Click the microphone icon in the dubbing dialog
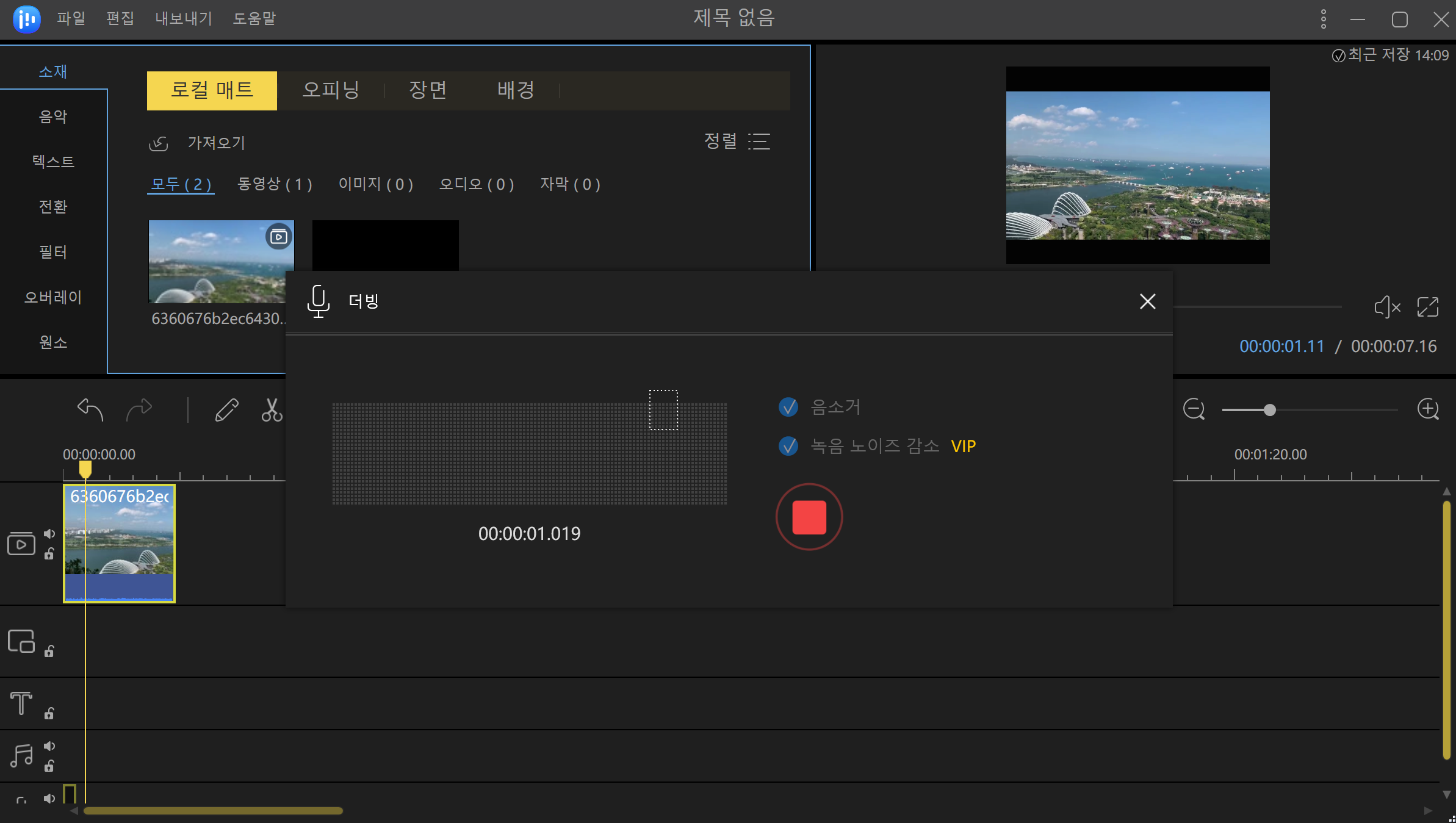Screen dimensions: 1456x823 (317, 301)
